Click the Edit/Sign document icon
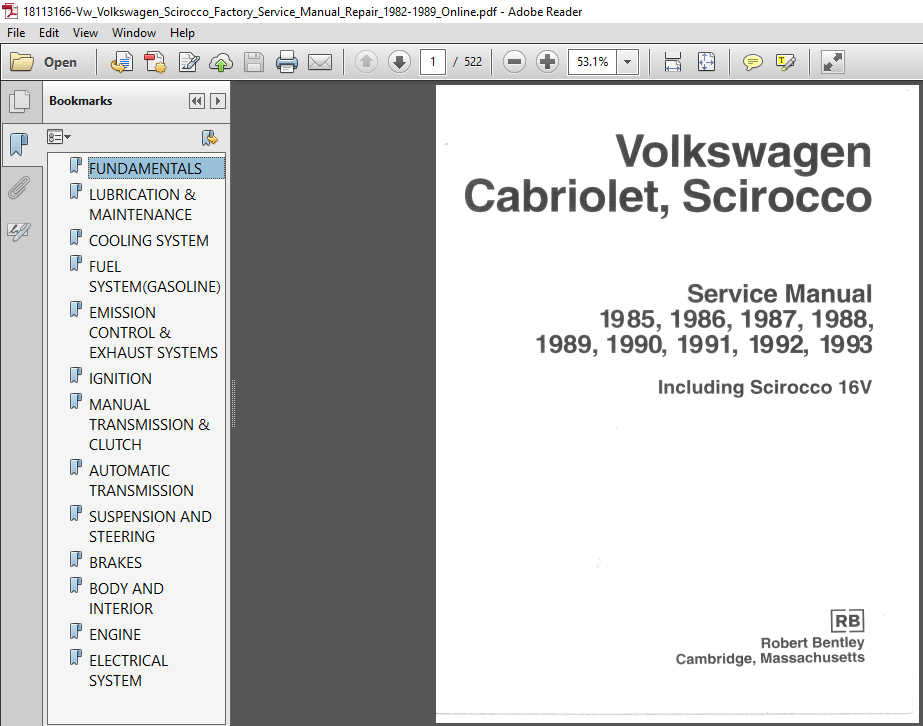Screen dimensions: 923x726 (189, 62)
